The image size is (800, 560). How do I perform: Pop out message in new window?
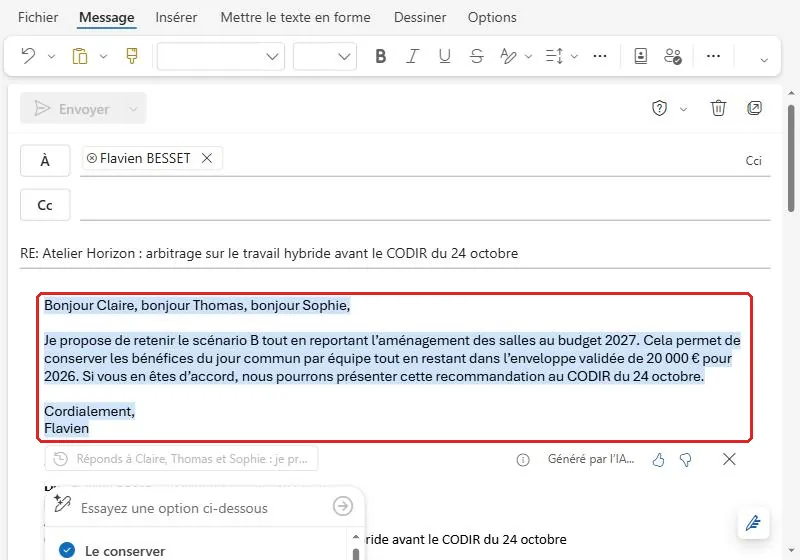coord(754,108)
